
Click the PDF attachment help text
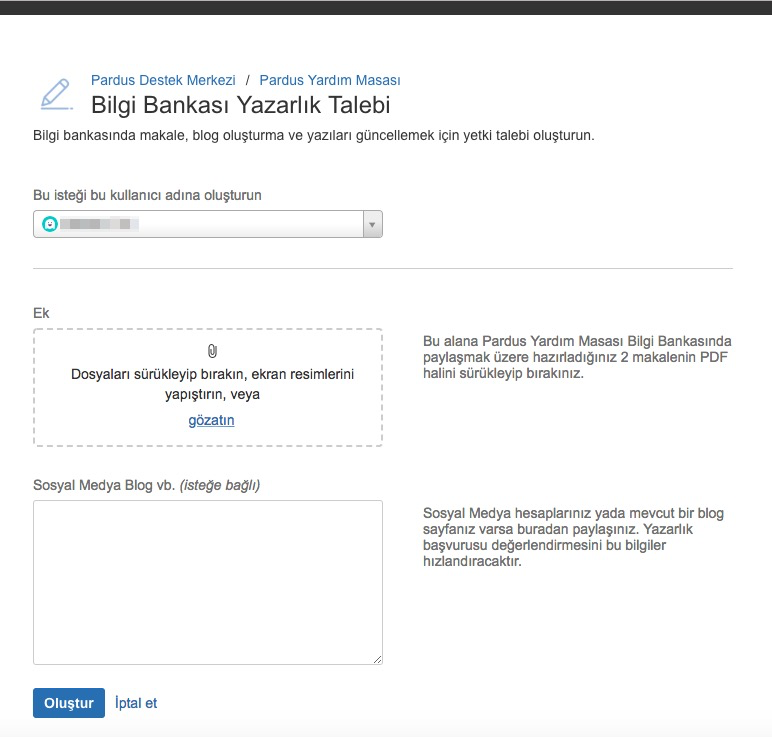pos(577,356)
